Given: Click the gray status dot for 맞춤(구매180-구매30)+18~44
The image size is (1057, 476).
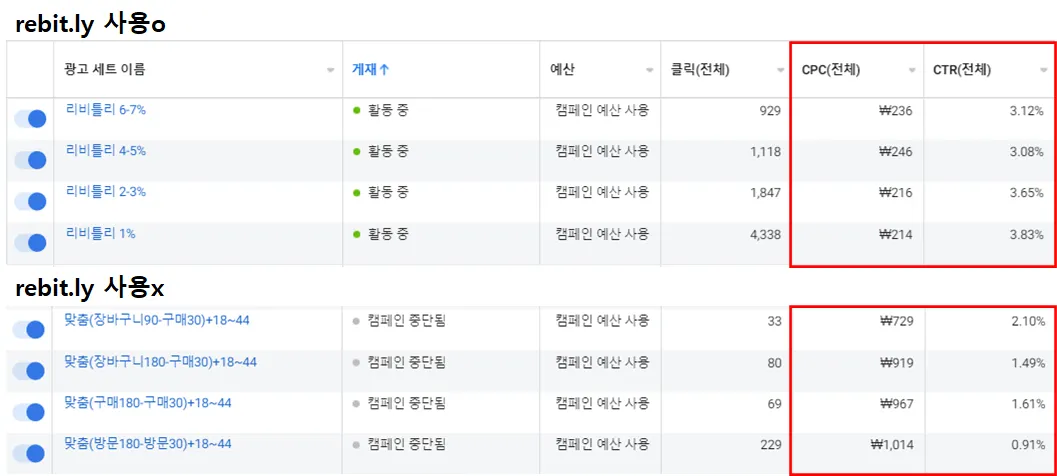Looking at the screenshot, I should tap(356, 404).
